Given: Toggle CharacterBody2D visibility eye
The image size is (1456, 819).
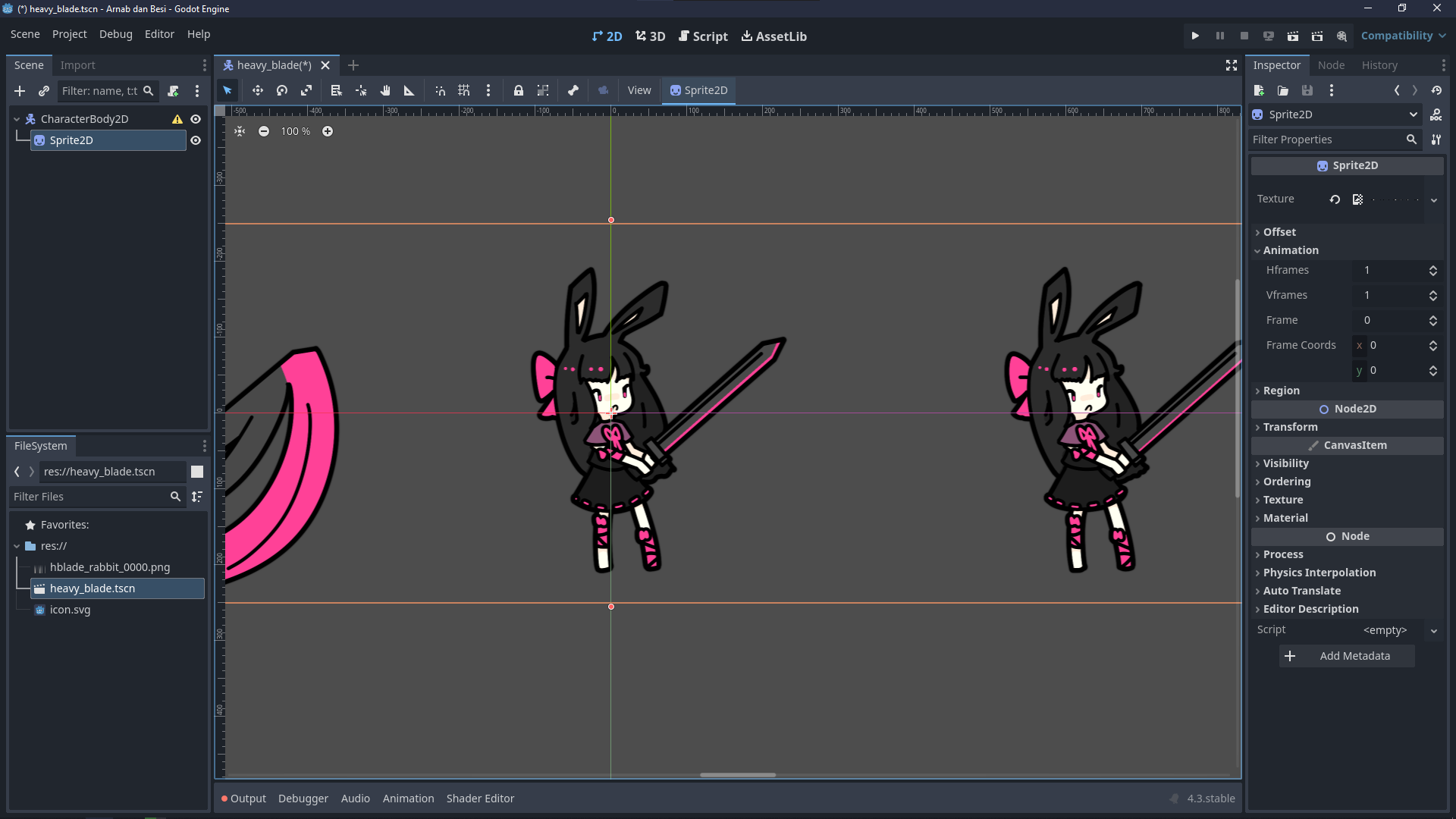Looking at the screenshot, I should pyautogui.click(x=196, y=119).
